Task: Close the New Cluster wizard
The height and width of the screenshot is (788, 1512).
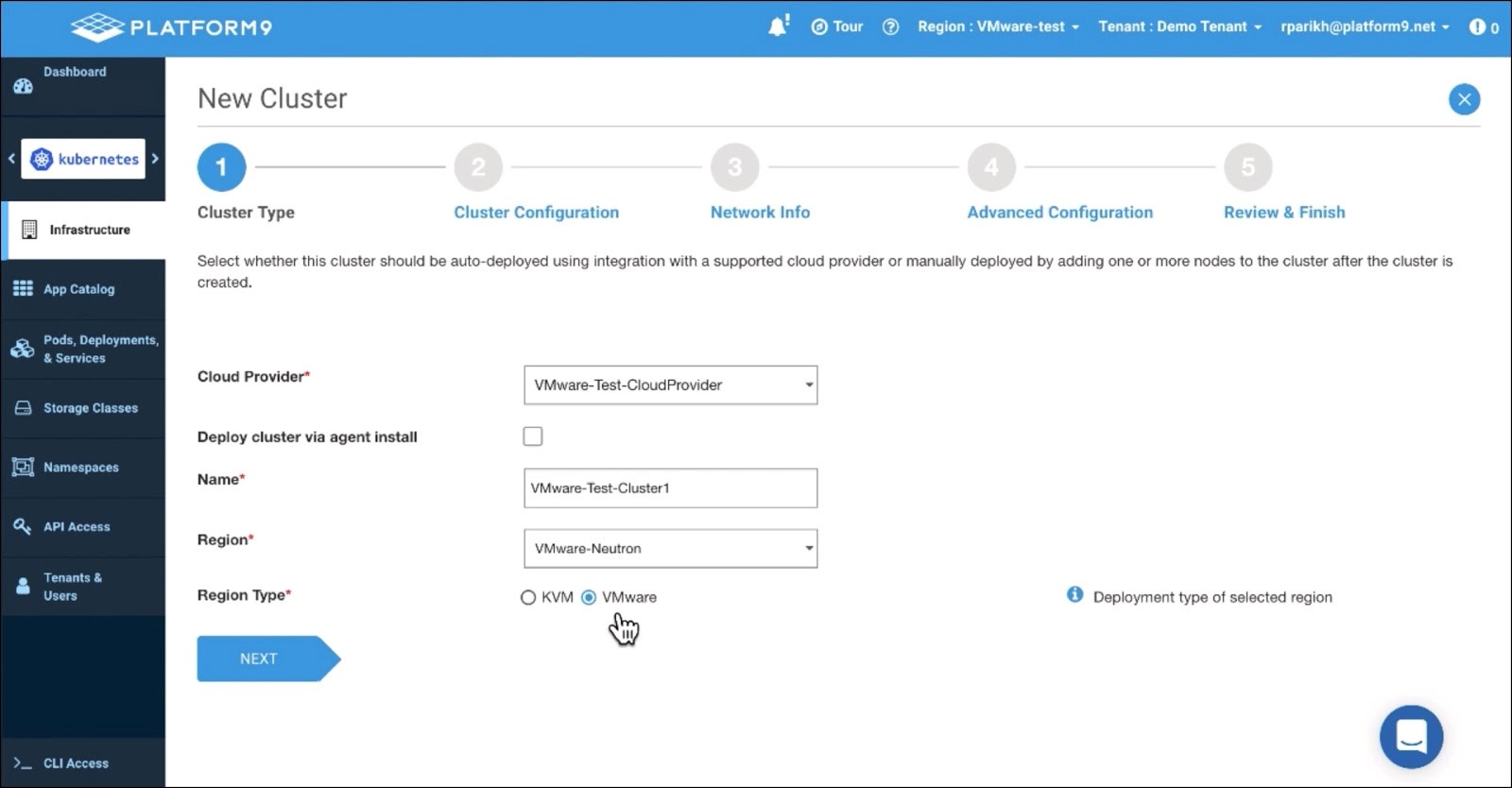Action: coord(1464,99)
